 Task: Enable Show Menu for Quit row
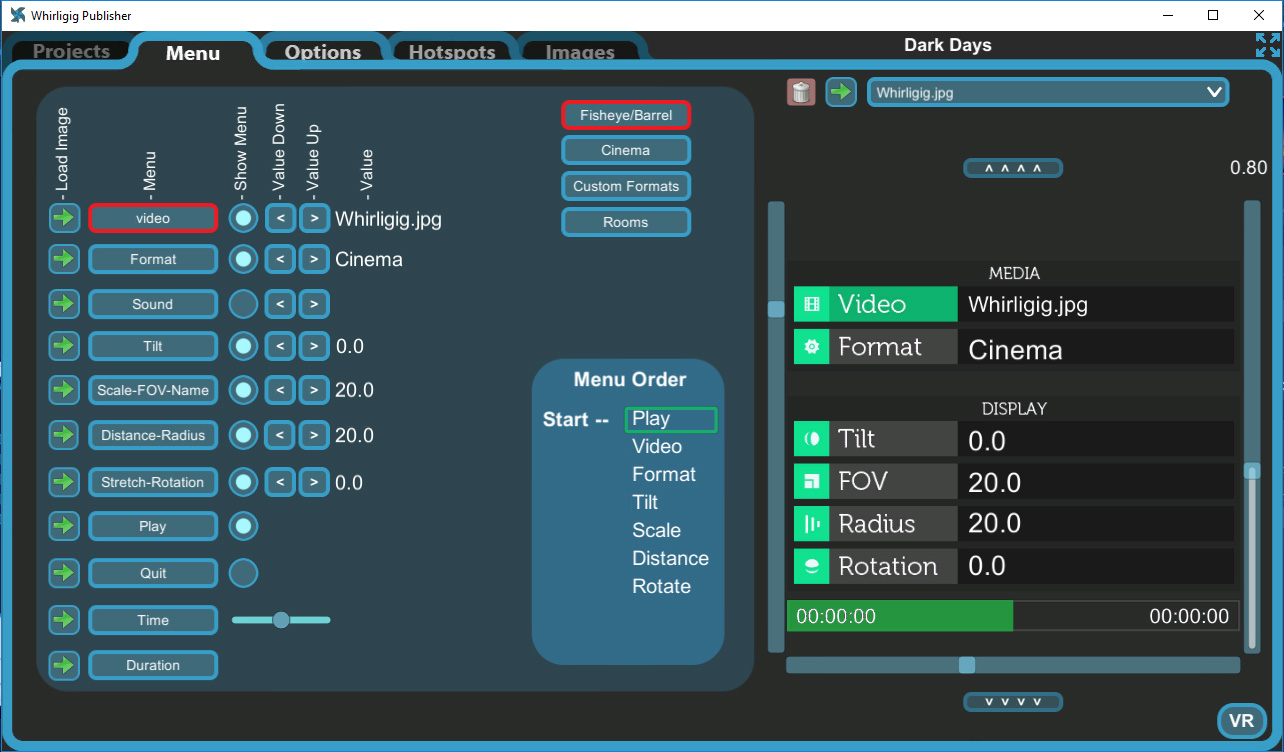(244, 573)
